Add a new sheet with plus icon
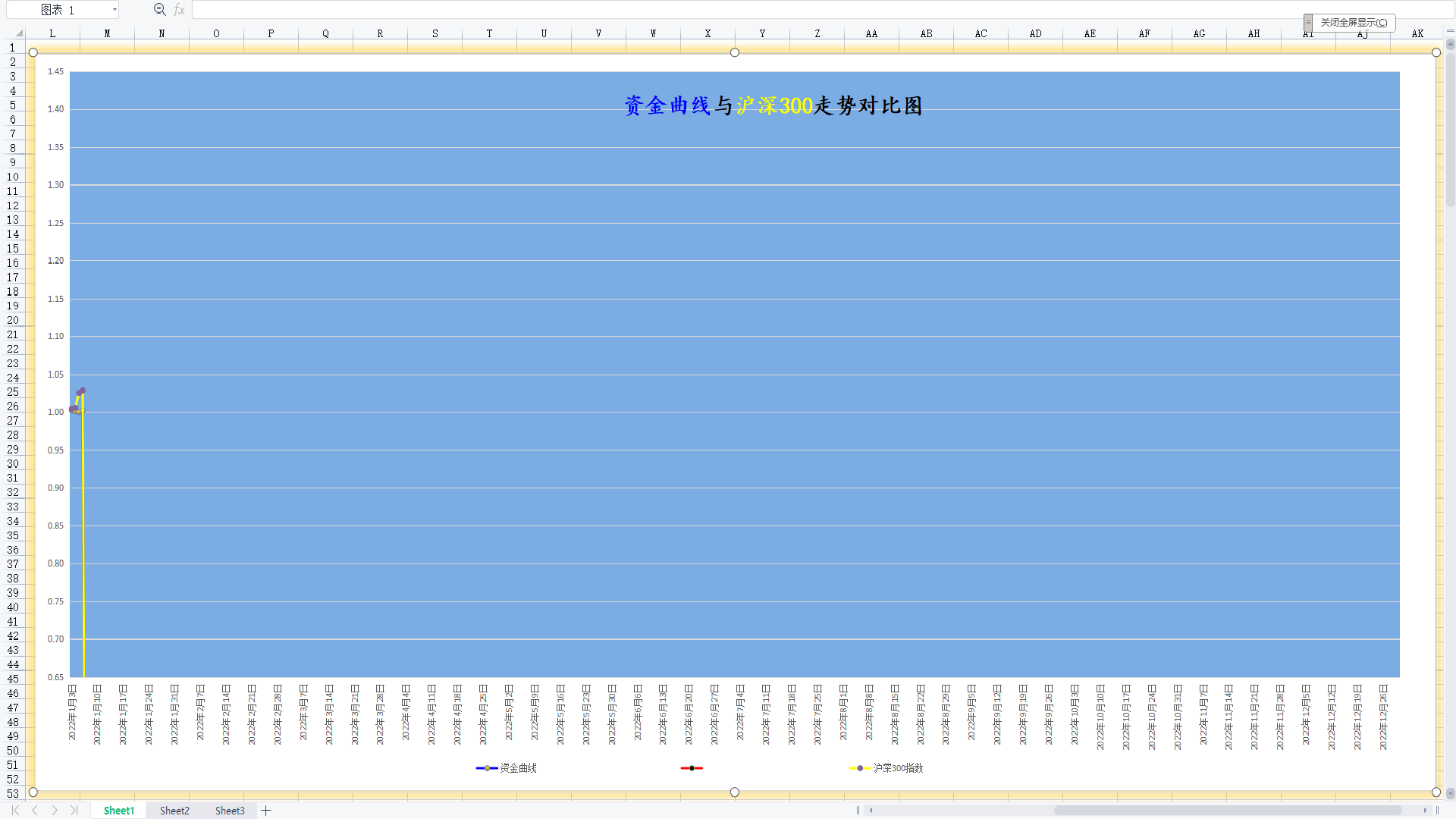The width and height of the screenshot is (1456, 819). [266, 811]
